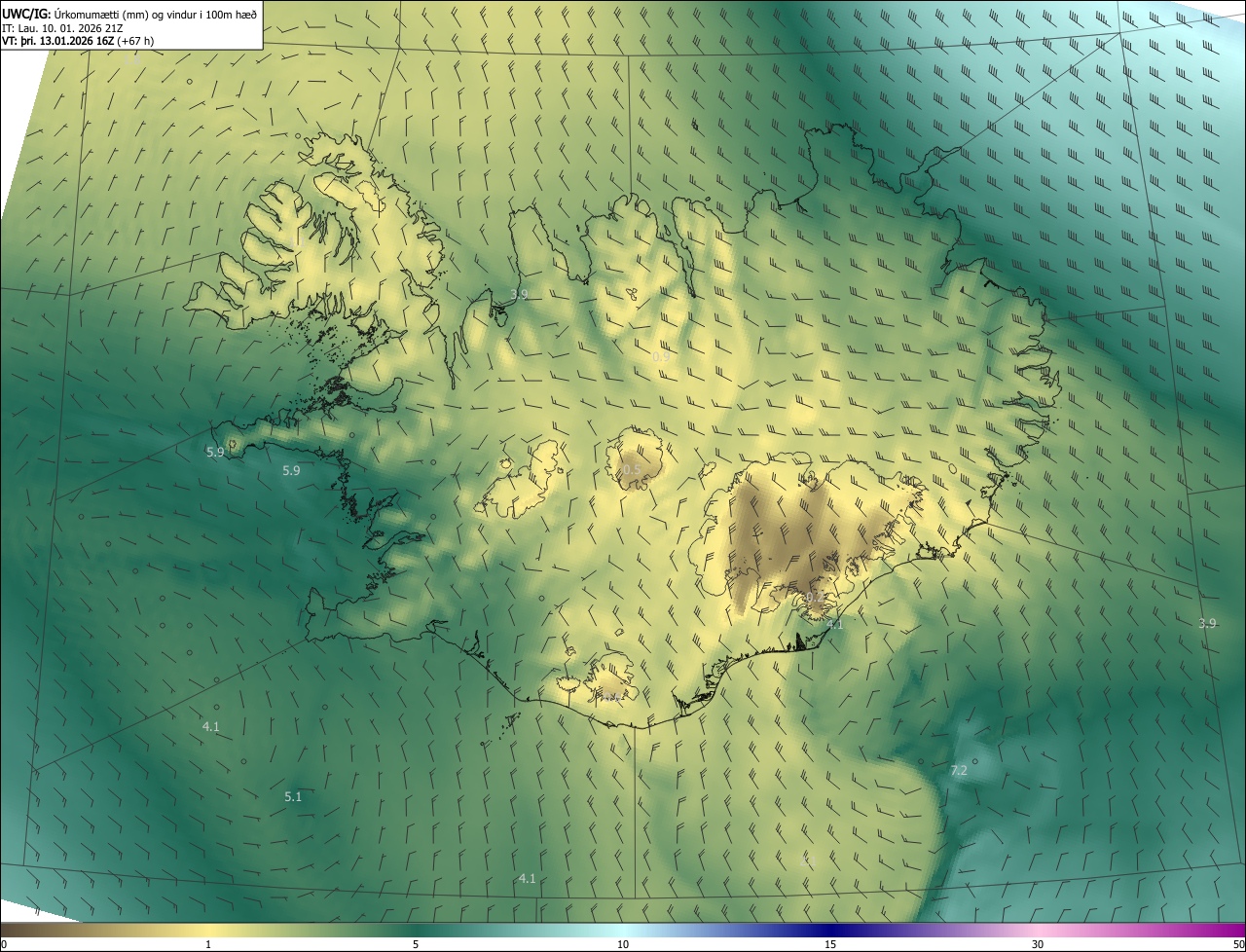Click the 'VT: þri. 13.01.2026 16Z (+67 h)' line

[x=78, y=41]
